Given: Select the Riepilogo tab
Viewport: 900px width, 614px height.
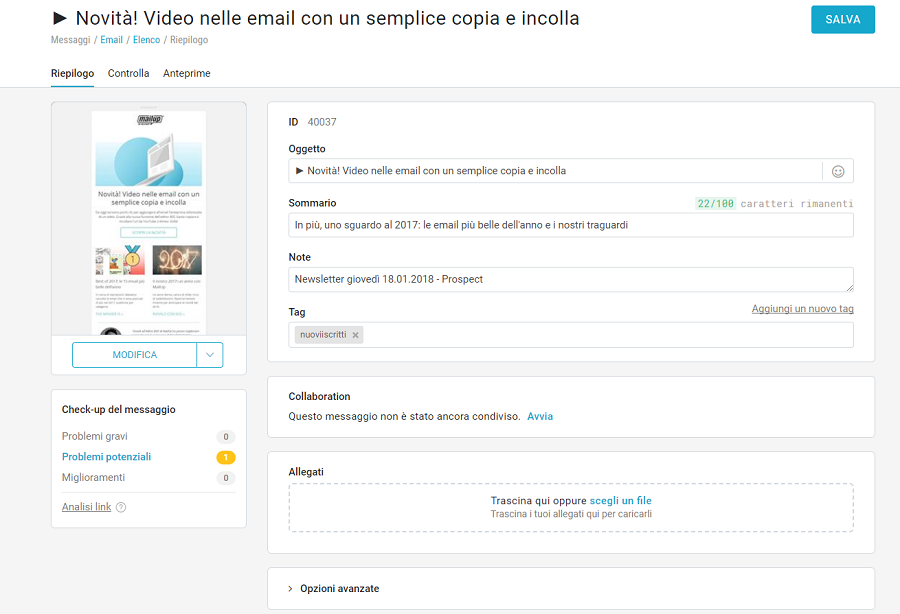Looking at the screenshot, I should tap(72, 74).
